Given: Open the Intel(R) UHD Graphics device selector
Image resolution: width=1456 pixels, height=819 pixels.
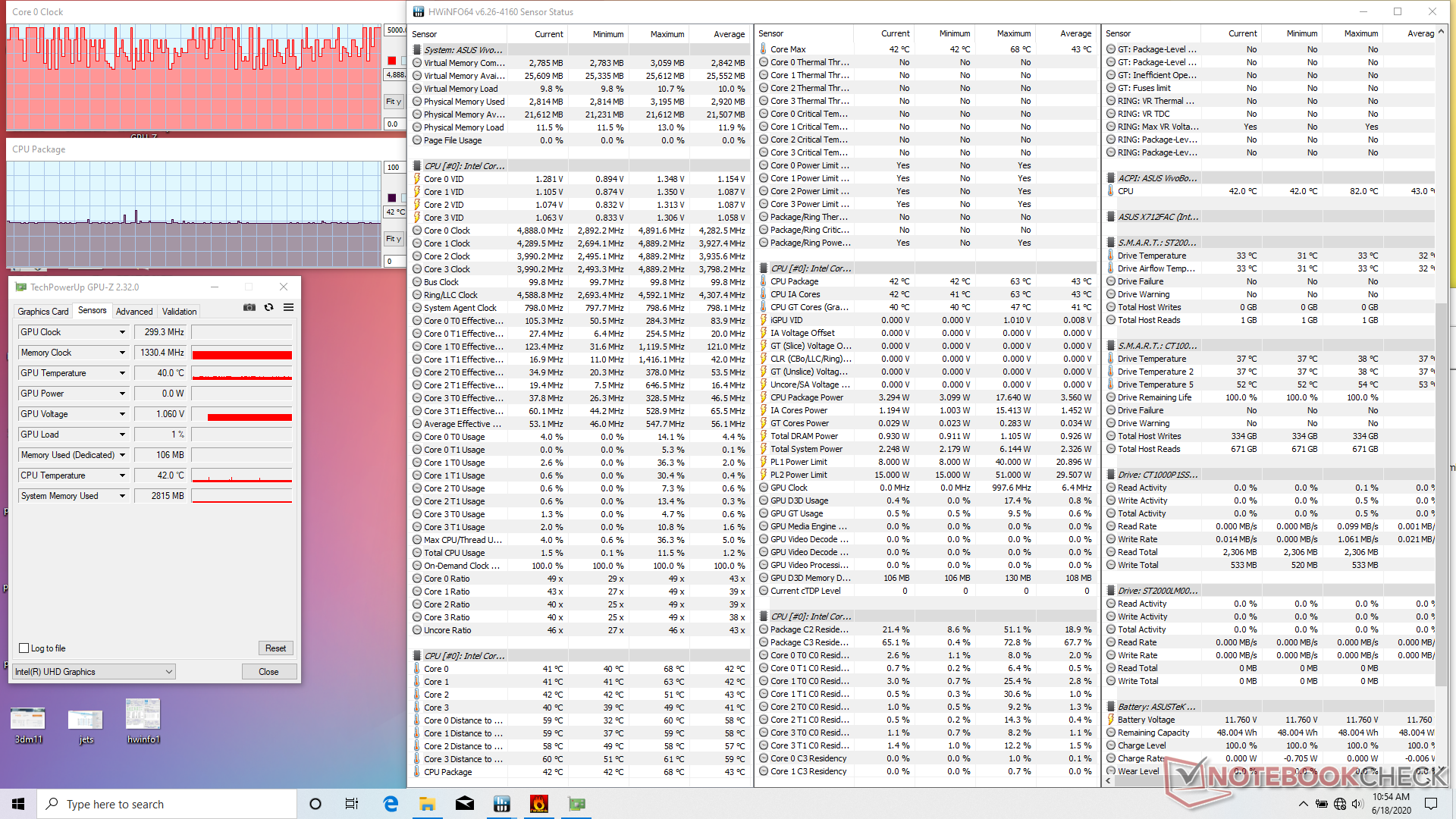Looking at the screenshot, I should [x=94, y=672].
